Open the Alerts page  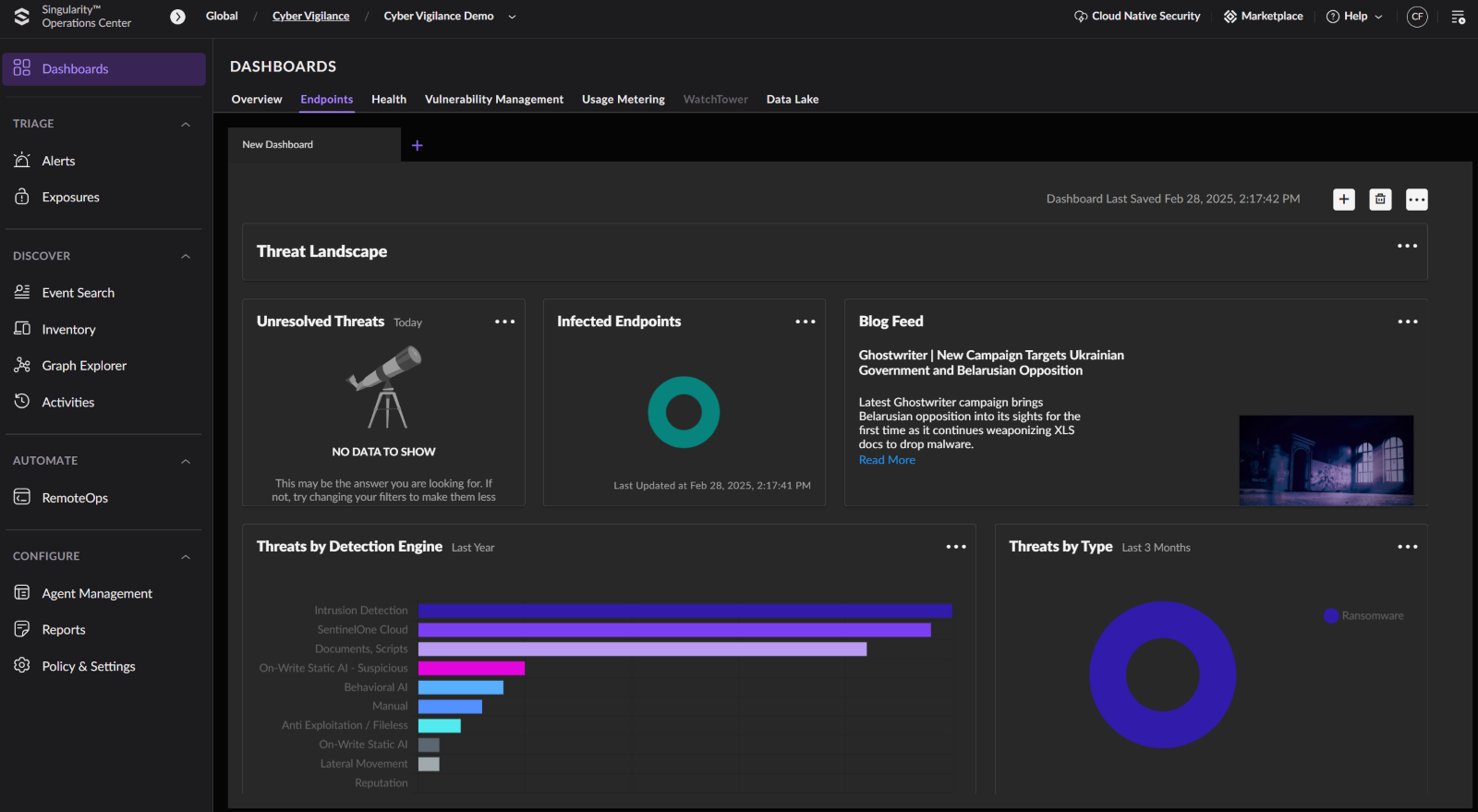click(x=58, y=161)
